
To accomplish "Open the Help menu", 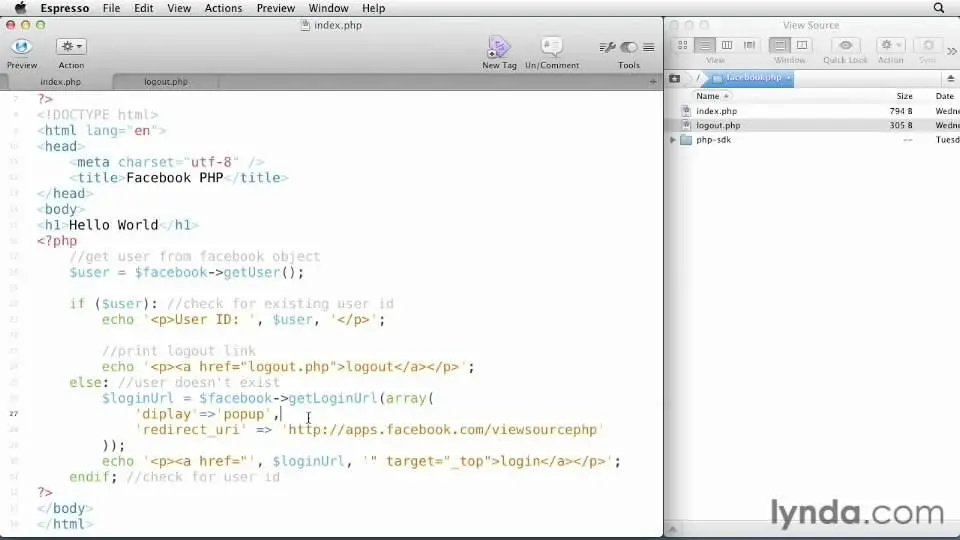I will click(373, 8).
